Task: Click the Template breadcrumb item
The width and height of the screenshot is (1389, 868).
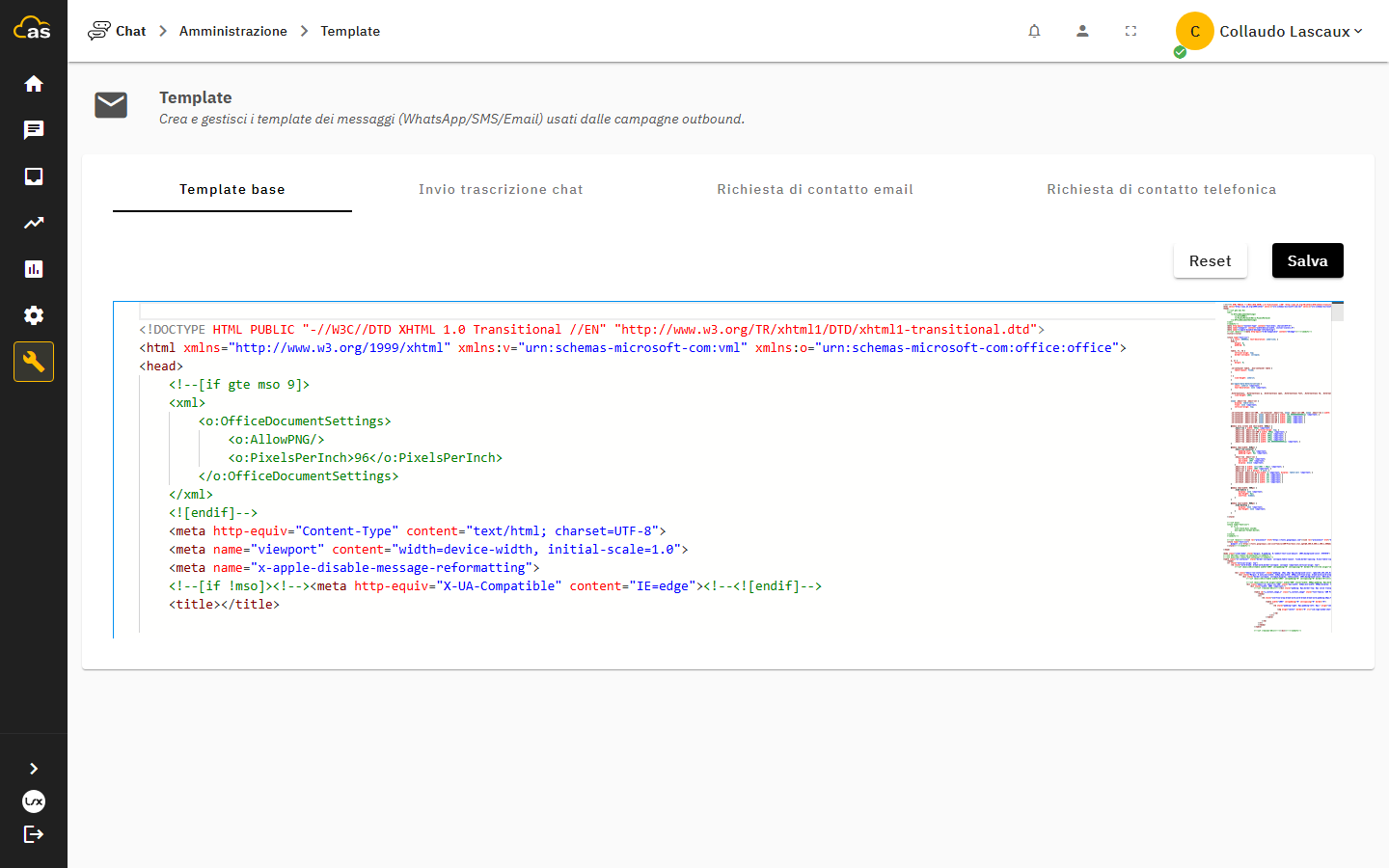Action: coord(350,31)
